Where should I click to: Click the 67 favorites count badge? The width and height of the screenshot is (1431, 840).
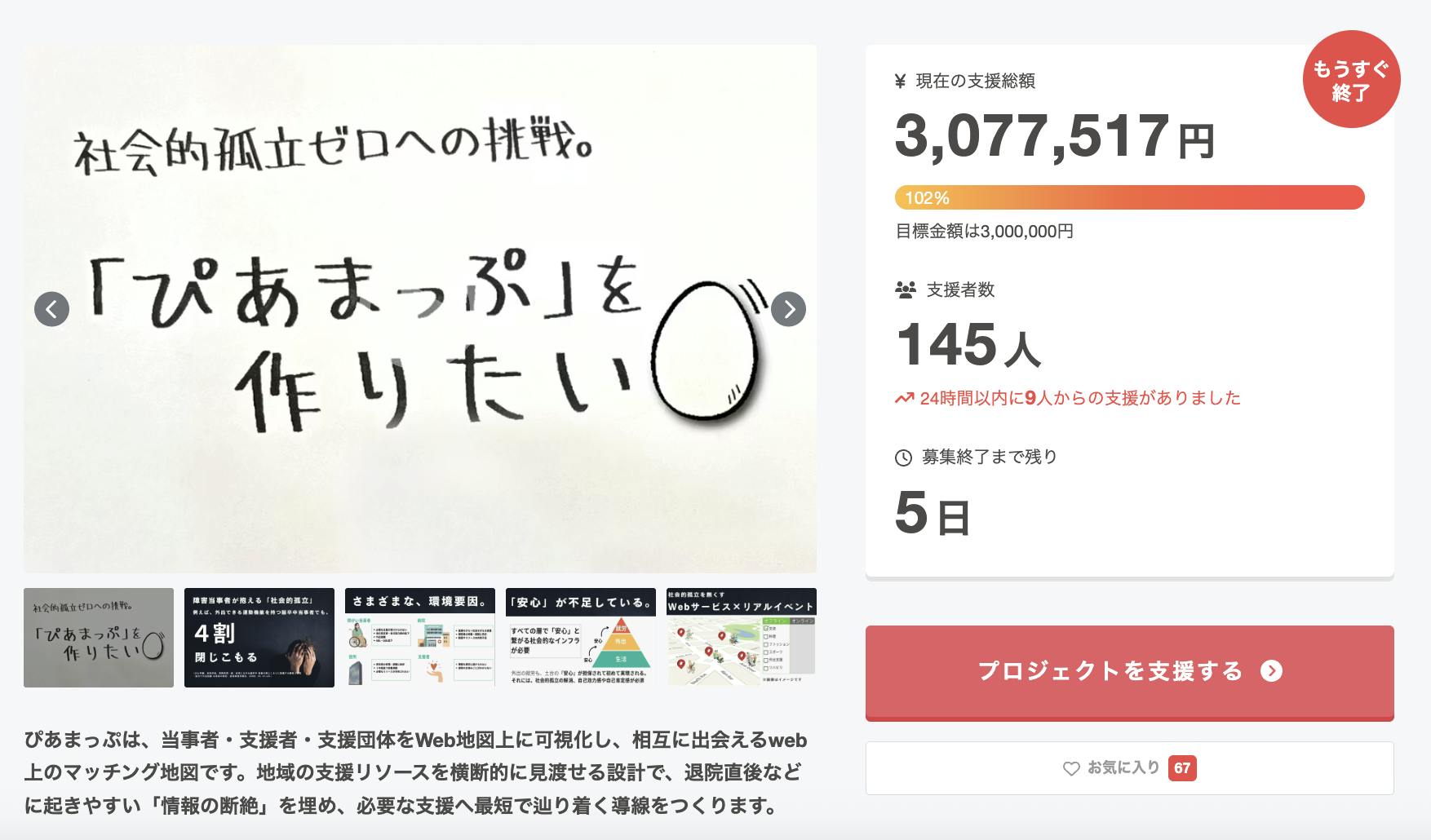(x=1182, y=768)
